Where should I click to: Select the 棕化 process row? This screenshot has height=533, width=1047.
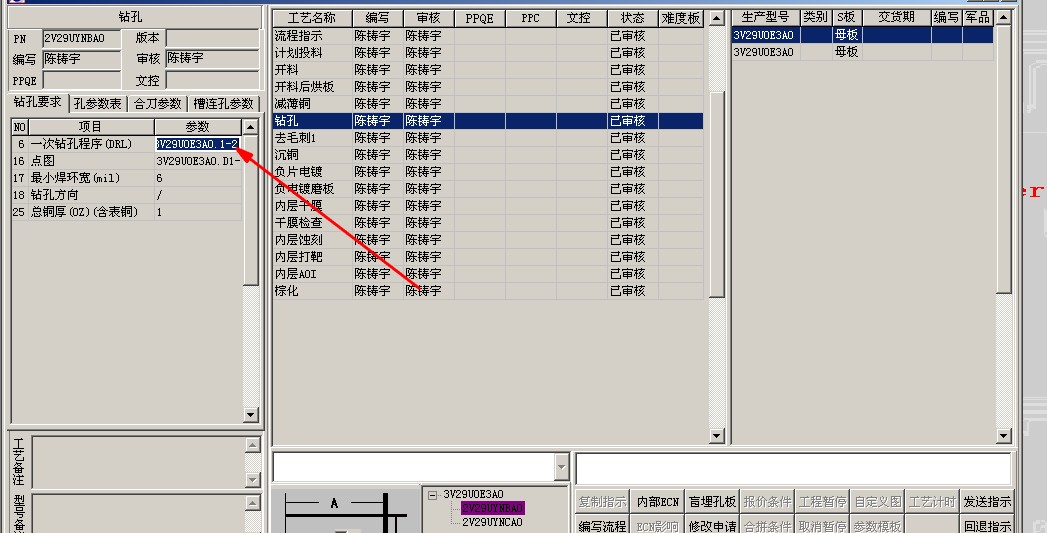[488, 291]
